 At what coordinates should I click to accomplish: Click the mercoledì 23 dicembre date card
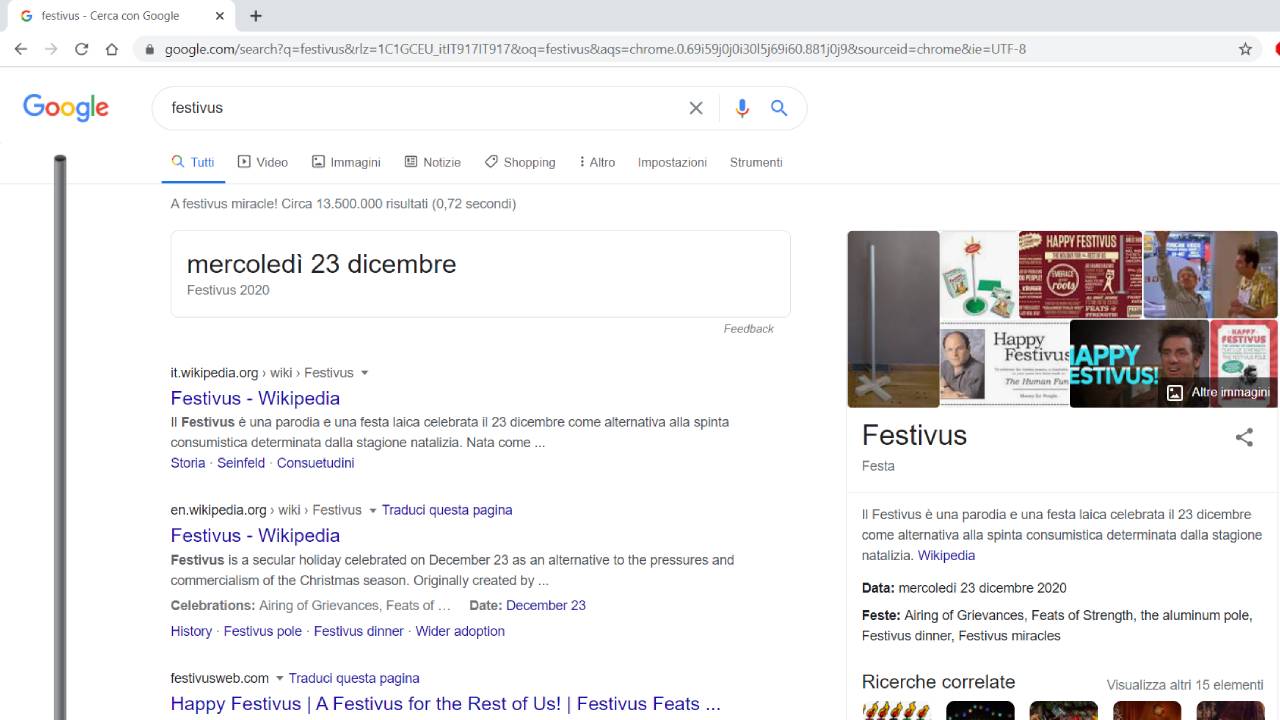click(480, 274)
